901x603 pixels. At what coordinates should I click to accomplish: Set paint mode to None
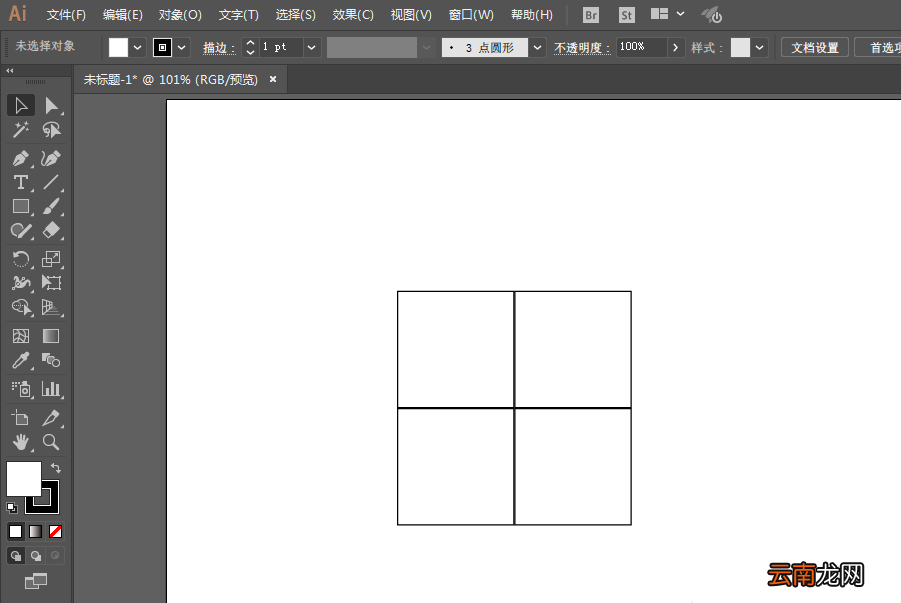click(x=55, y=532)
